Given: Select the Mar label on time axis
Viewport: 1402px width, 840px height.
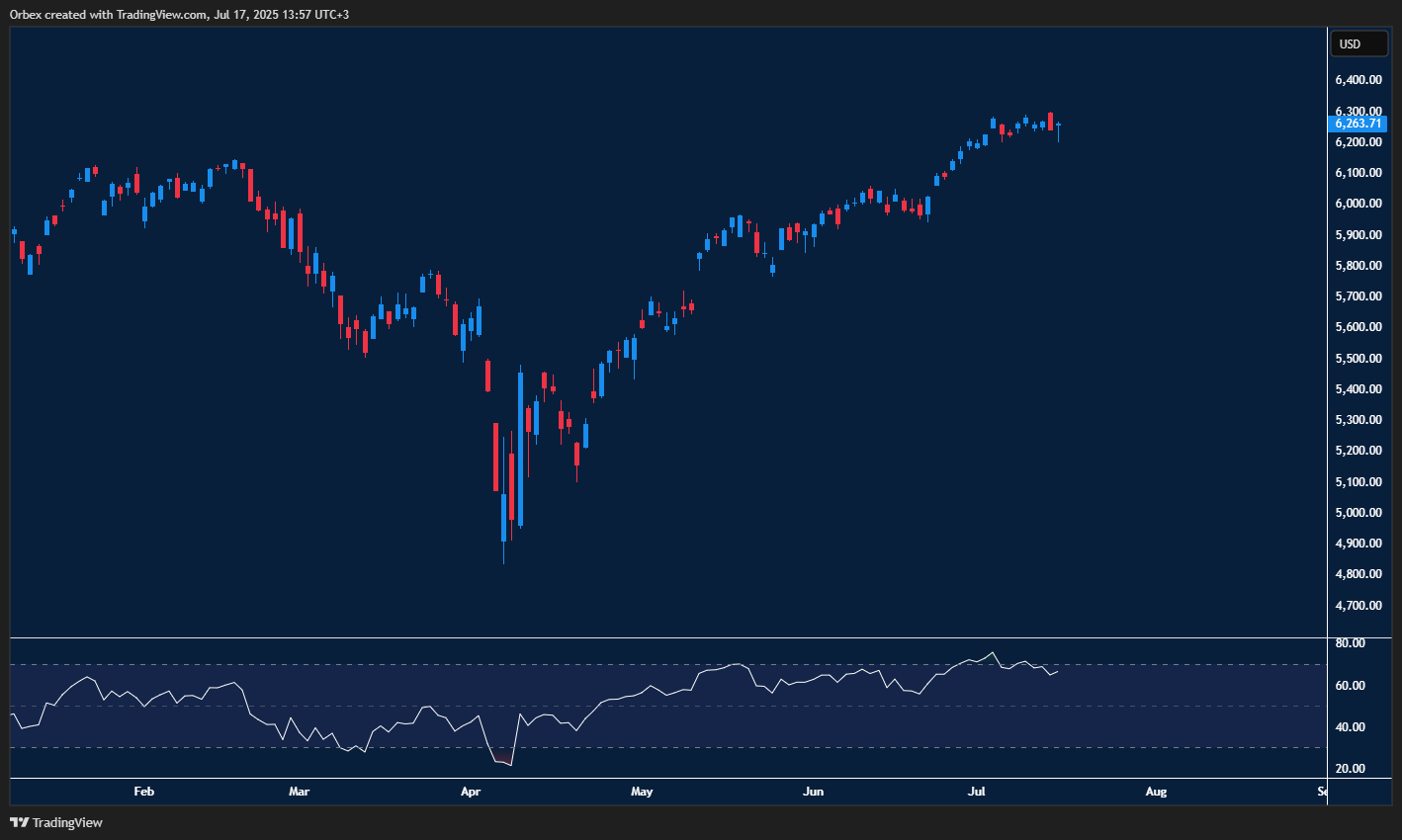Looking at the screenshot, I should pos(299,792).
